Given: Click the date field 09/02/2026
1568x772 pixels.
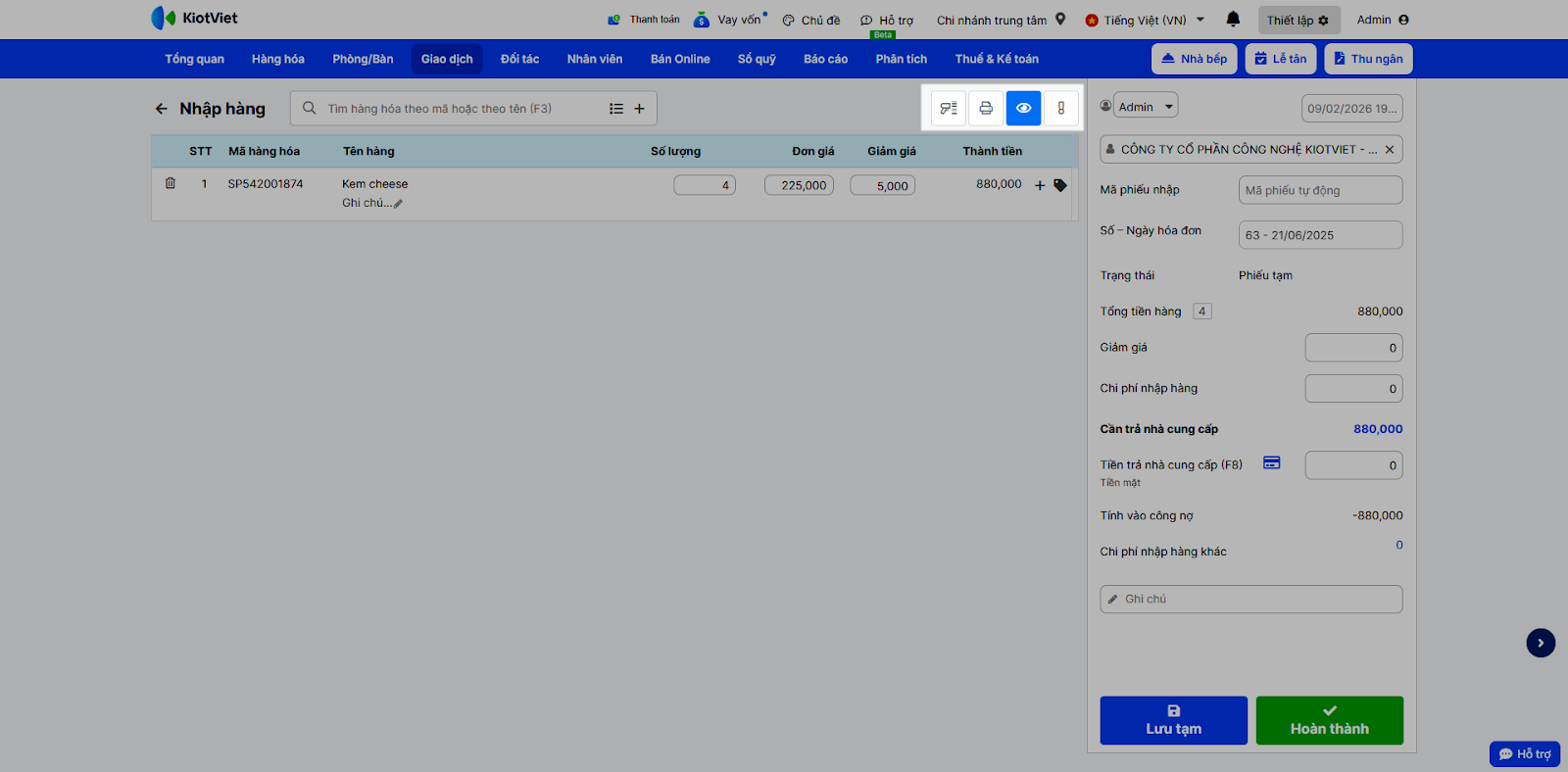Looking at the screenshot, I should [x=1351, y=109].
